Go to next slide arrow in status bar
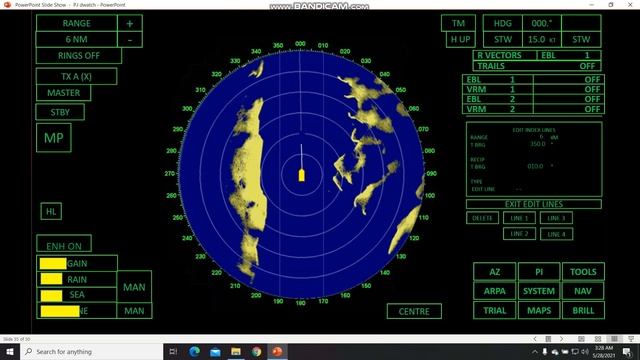640x360 pixels. [561, 339]
